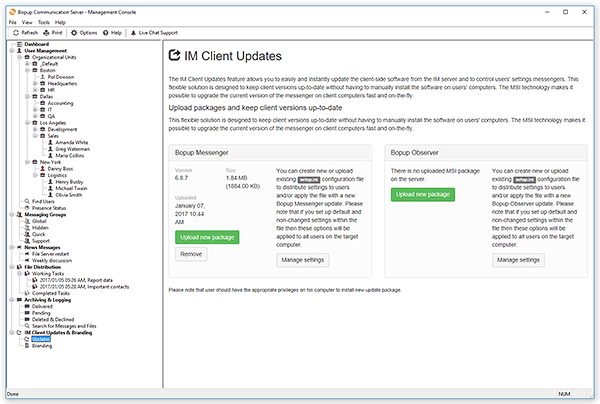Collapse the Boston unit node
Viewport: 600px width, 404px height.
click(x=27, y=70)
